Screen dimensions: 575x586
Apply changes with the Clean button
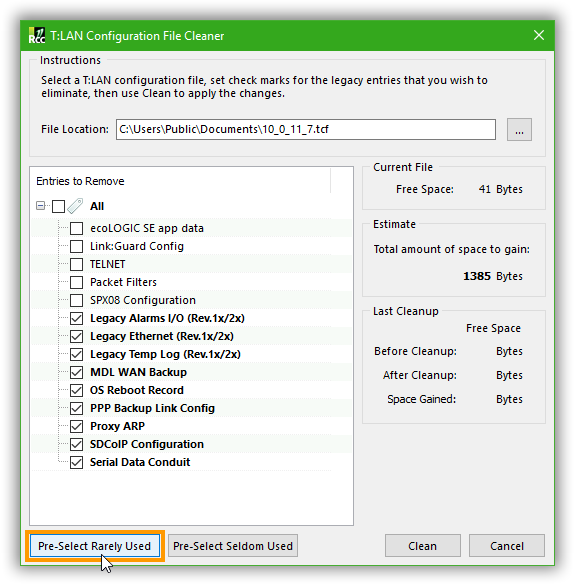coord(423,546)
